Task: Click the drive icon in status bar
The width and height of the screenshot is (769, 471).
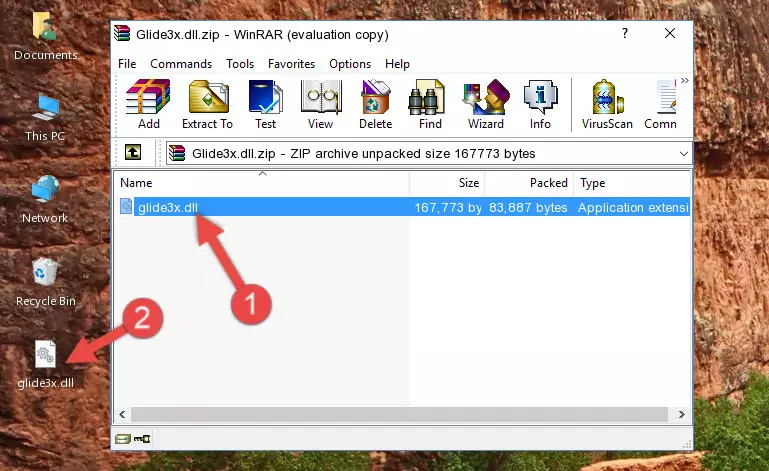Action: [x=123, y=439]
